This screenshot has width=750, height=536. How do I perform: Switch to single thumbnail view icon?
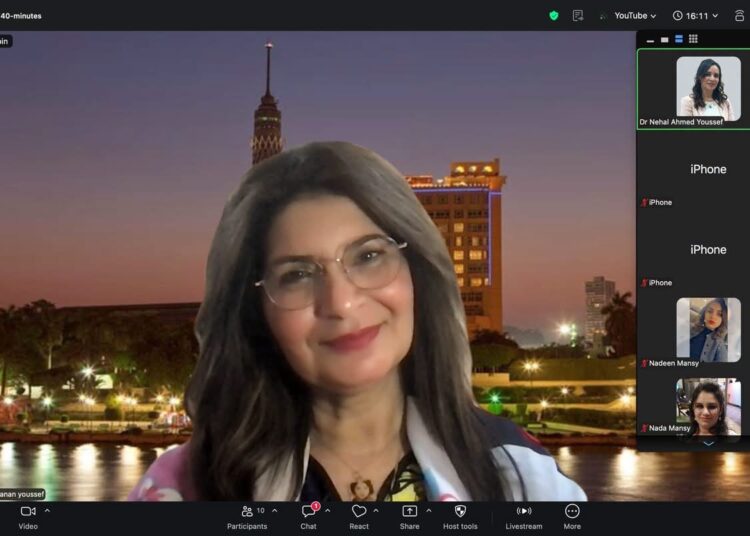coord(664,40)
